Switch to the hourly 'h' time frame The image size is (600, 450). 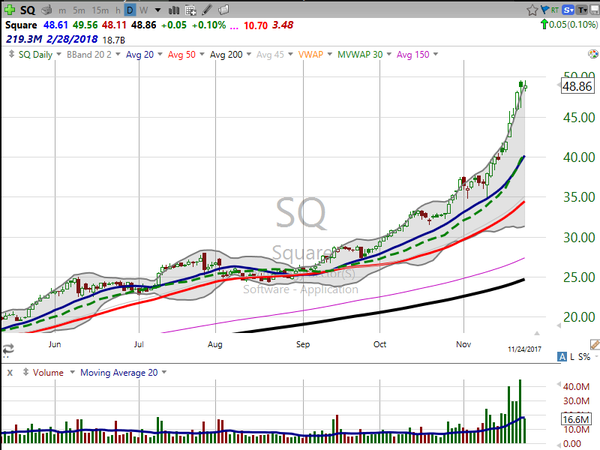[118, 10]
